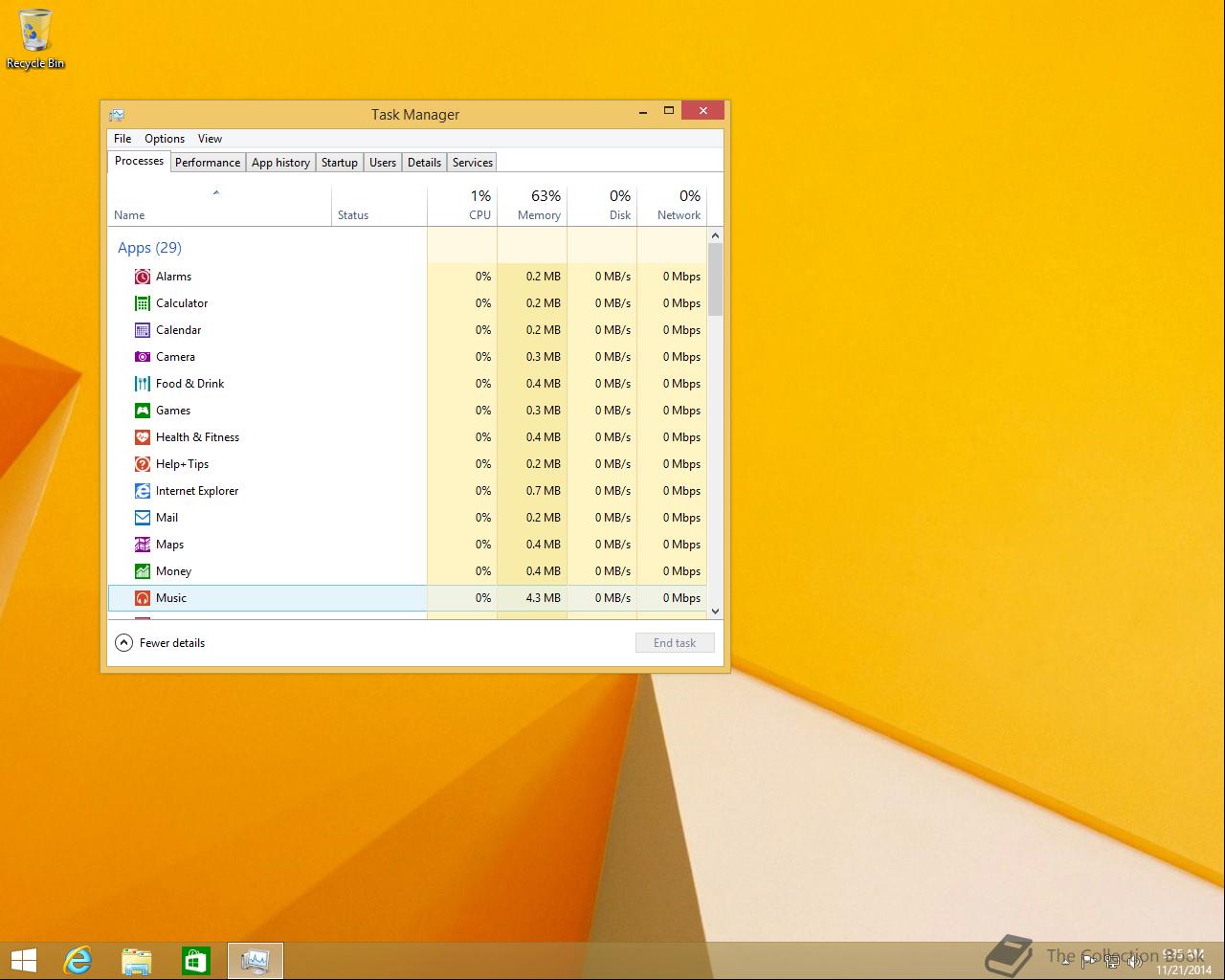Screen dimensions: 1225x980
Task: Click the Money app icon
Action: pos(143,571)
